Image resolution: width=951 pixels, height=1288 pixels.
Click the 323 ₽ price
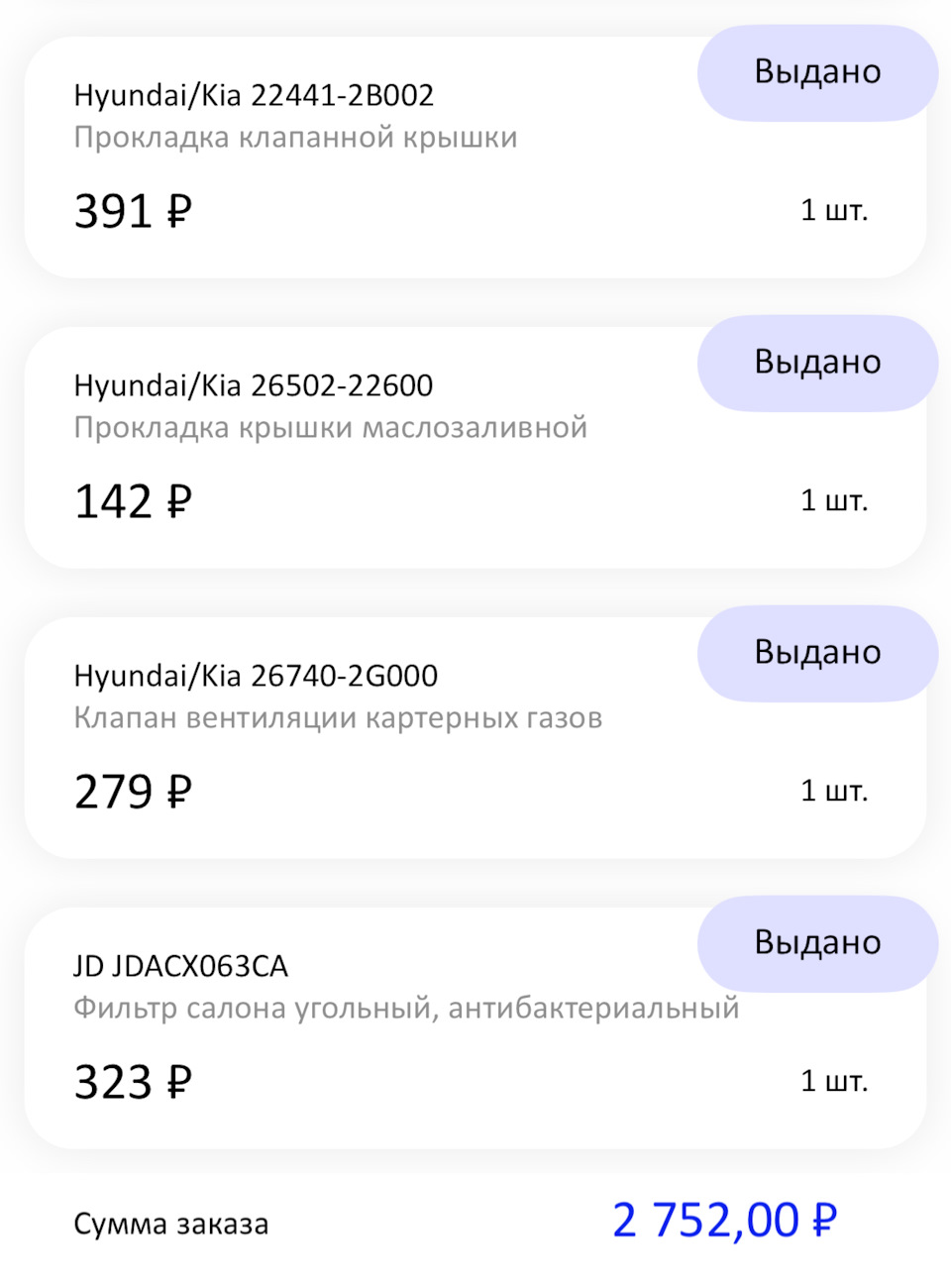point(133,1082)
